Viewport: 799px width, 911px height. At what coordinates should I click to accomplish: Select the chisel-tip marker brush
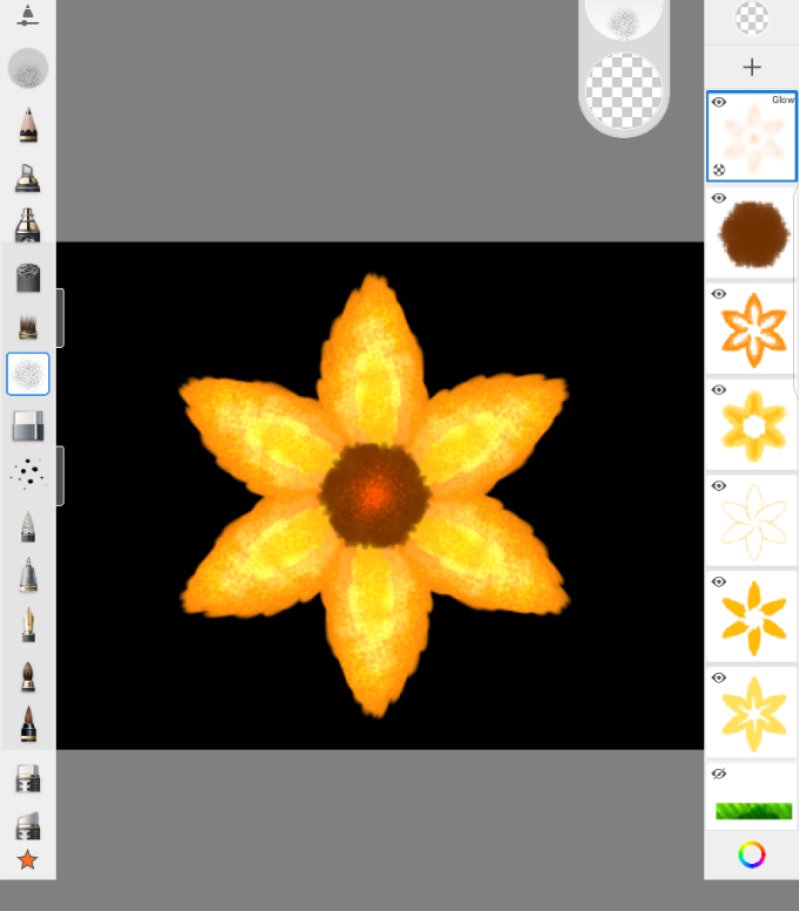click(x=28, y=177)
